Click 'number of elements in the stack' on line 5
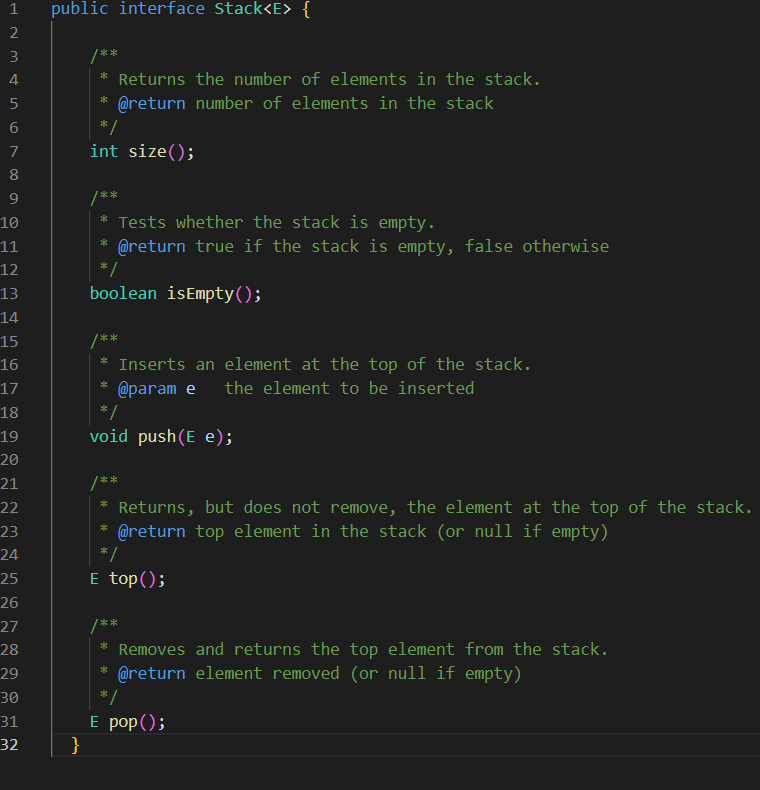 pyautogui.click(x=344, y=103)
